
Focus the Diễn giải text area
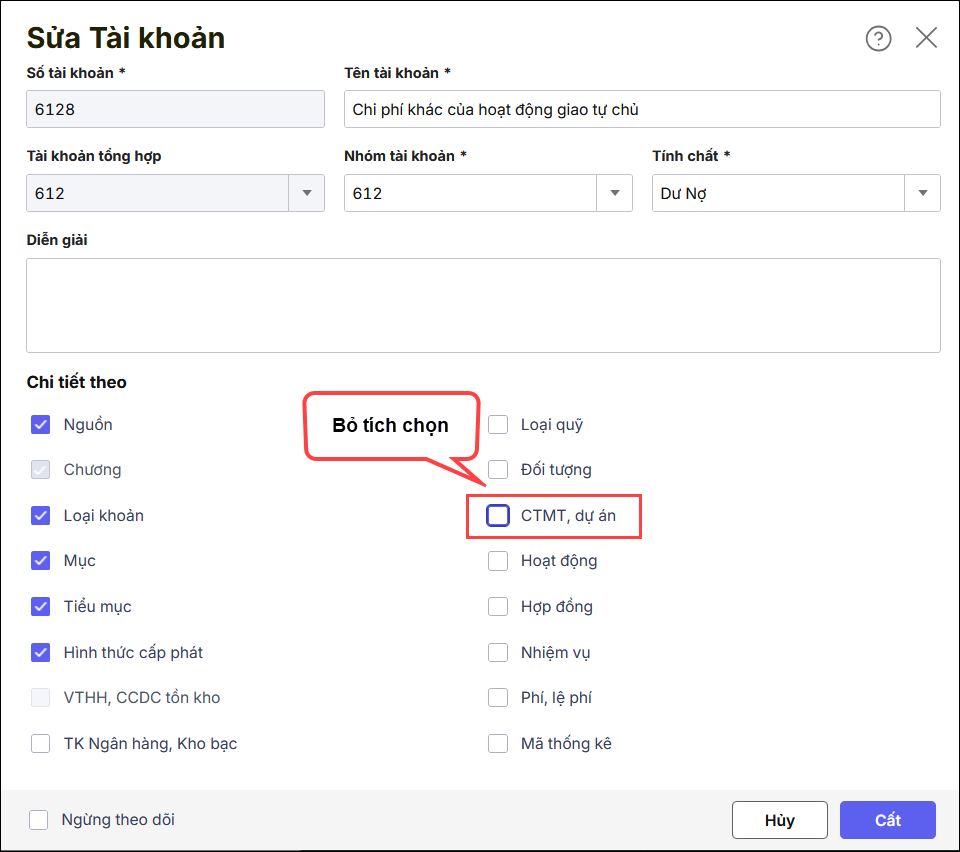(483, 305)
